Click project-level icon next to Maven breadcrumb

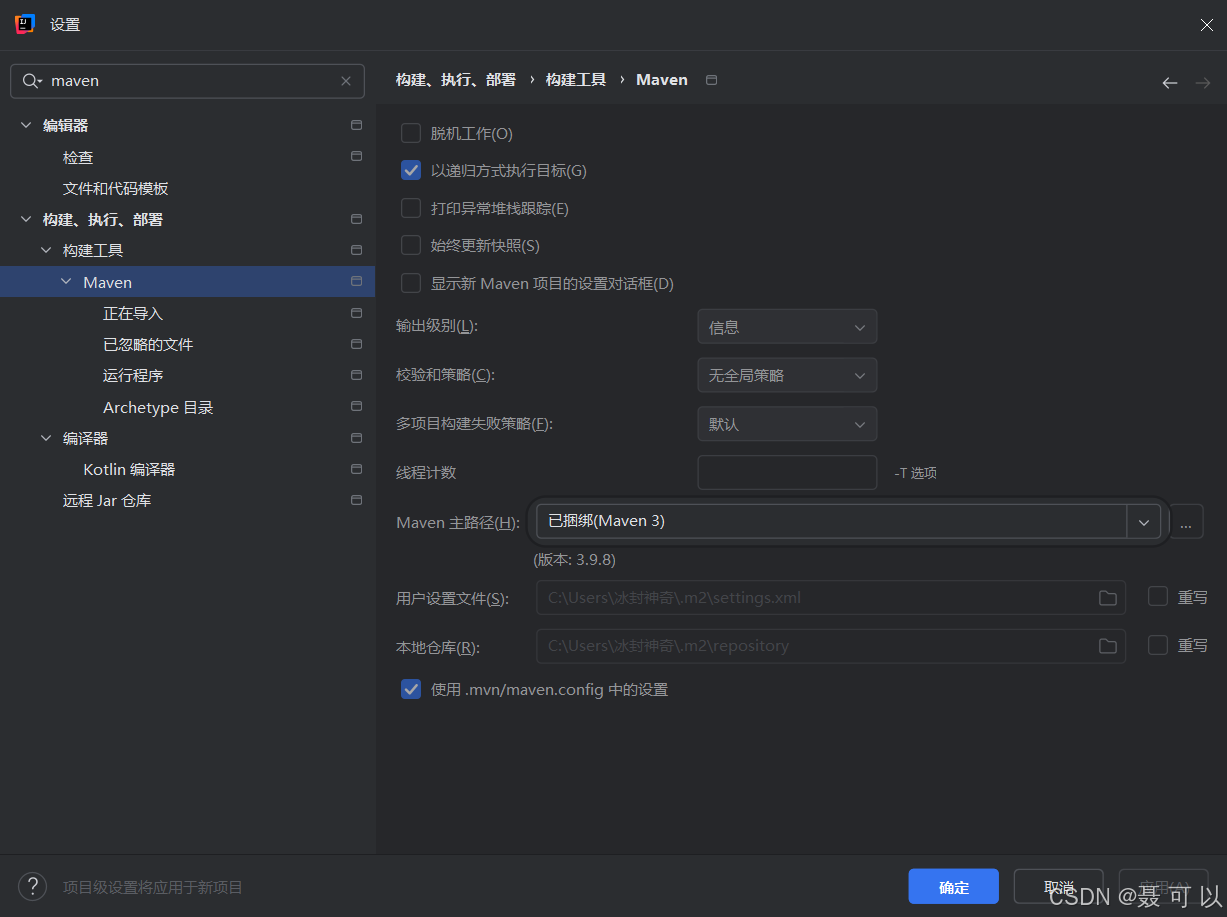click(x=711, y=80)
